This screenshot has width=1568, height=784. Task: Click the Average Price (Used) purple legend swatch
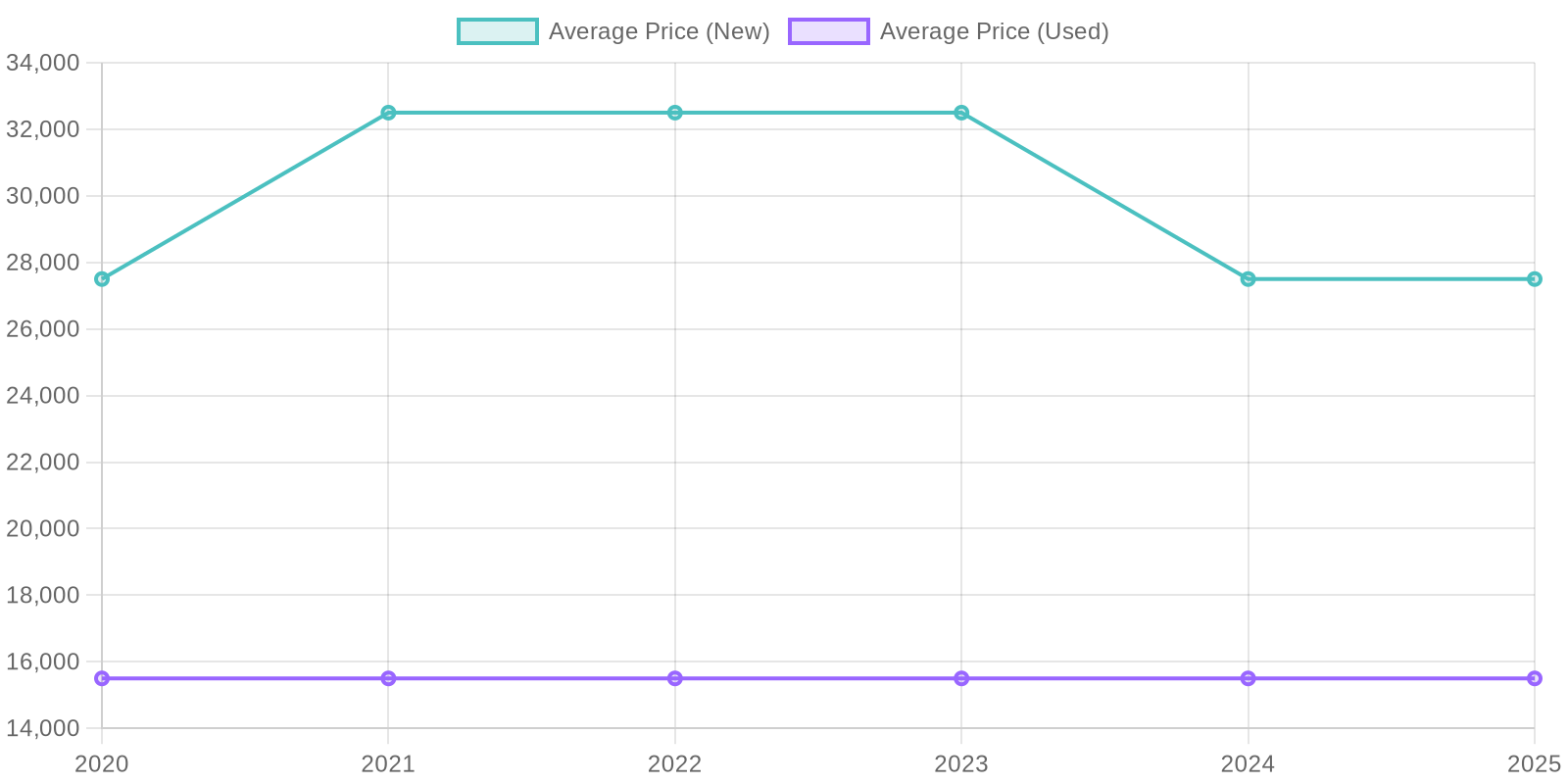(828, 31)
